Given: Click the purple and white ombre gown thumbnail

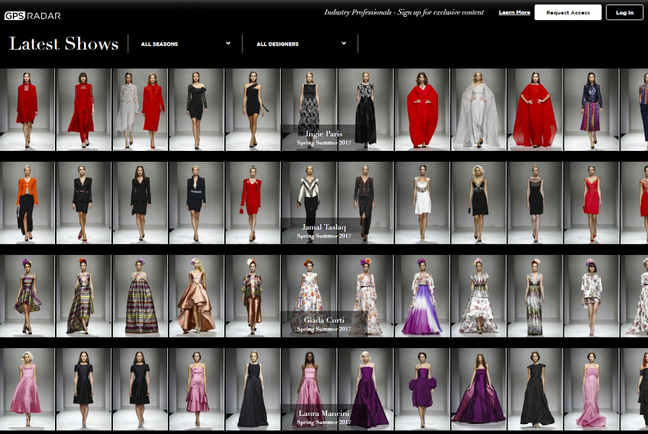Looking at the screenshot, I should tap(421, 294).
